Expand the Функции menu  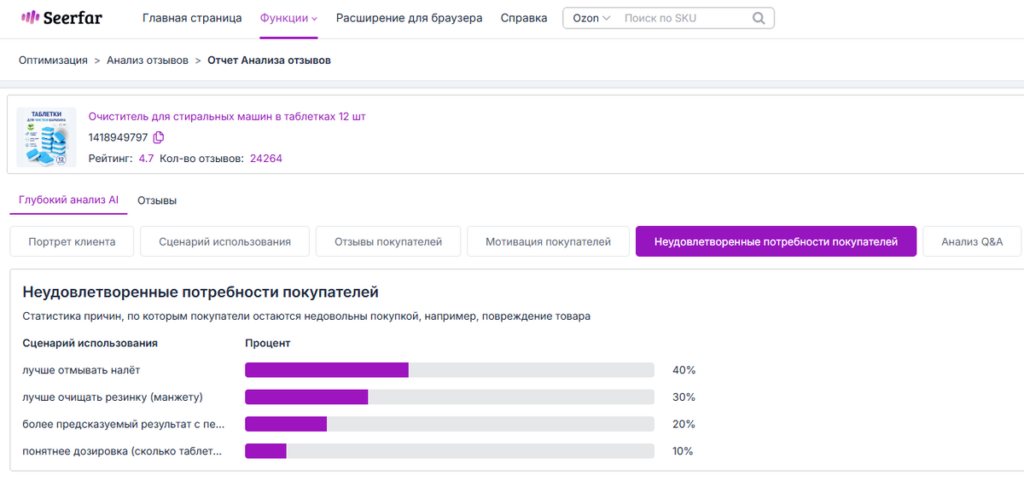coord(288,18)
